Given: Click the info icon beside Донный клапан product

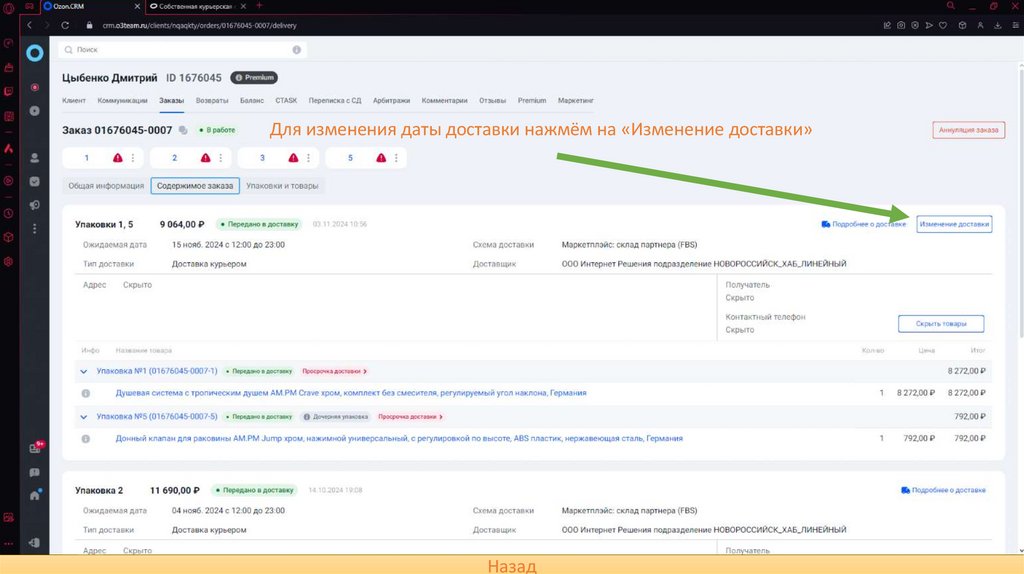Looking at the screenshot, I should tap(86, 439).
